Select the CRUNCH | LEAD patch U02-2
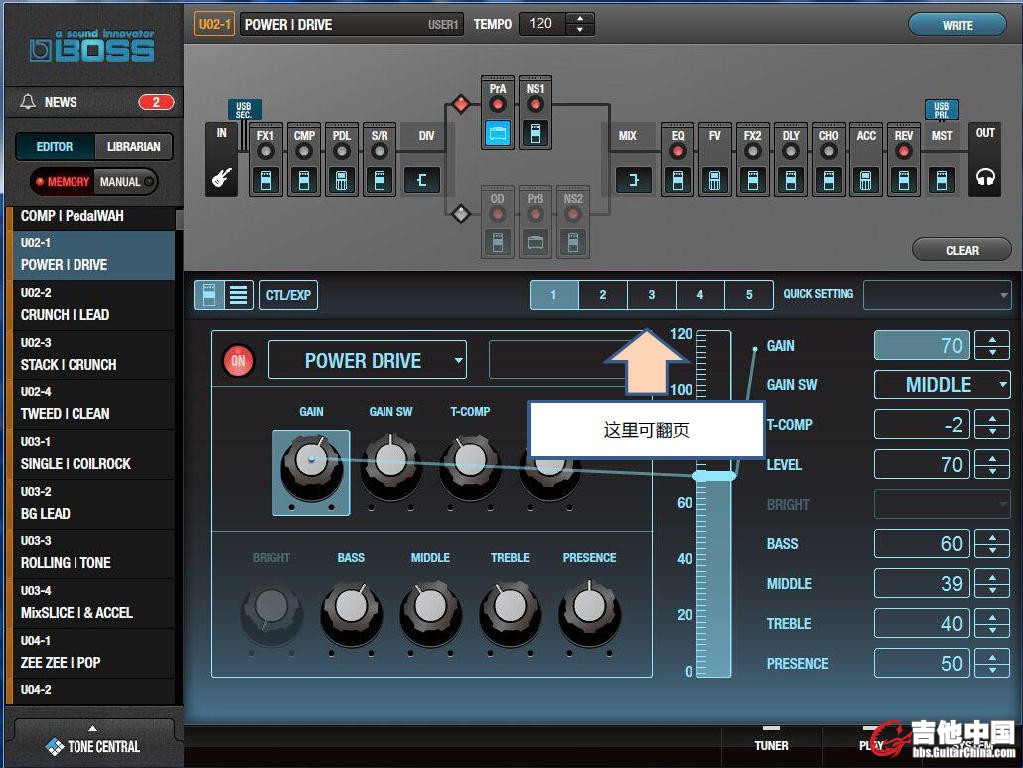The height and width of the screenshot is (768, 1023). point(90,305)
